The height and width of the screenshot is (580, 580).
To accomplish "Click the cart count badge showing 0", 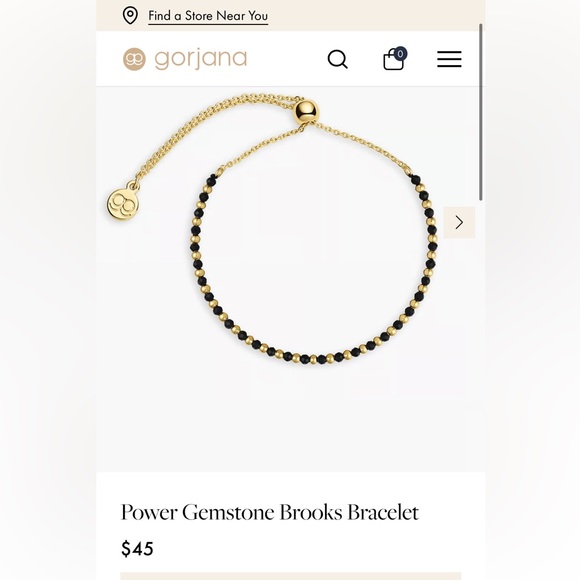I will (400, 54).
